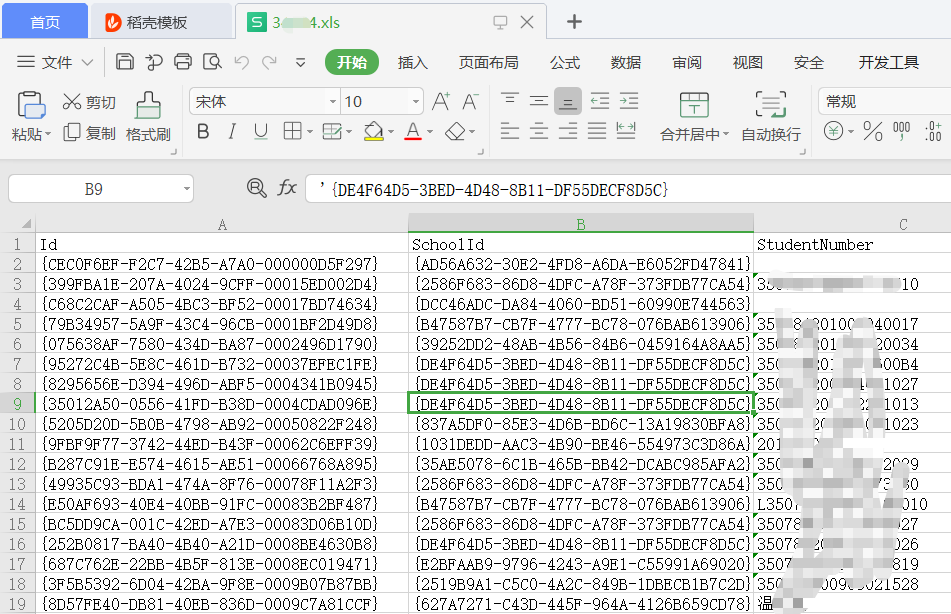Click the Cut scissors icon
The height and width of the screenshot is (614, 951).
coord(72,101)
